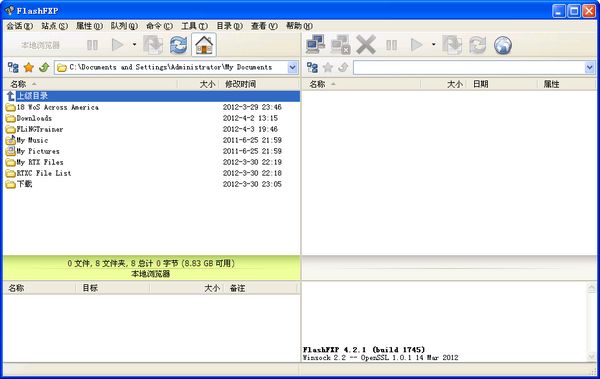
Task: Select the My RTX Files folder
Action: (152, 162)
